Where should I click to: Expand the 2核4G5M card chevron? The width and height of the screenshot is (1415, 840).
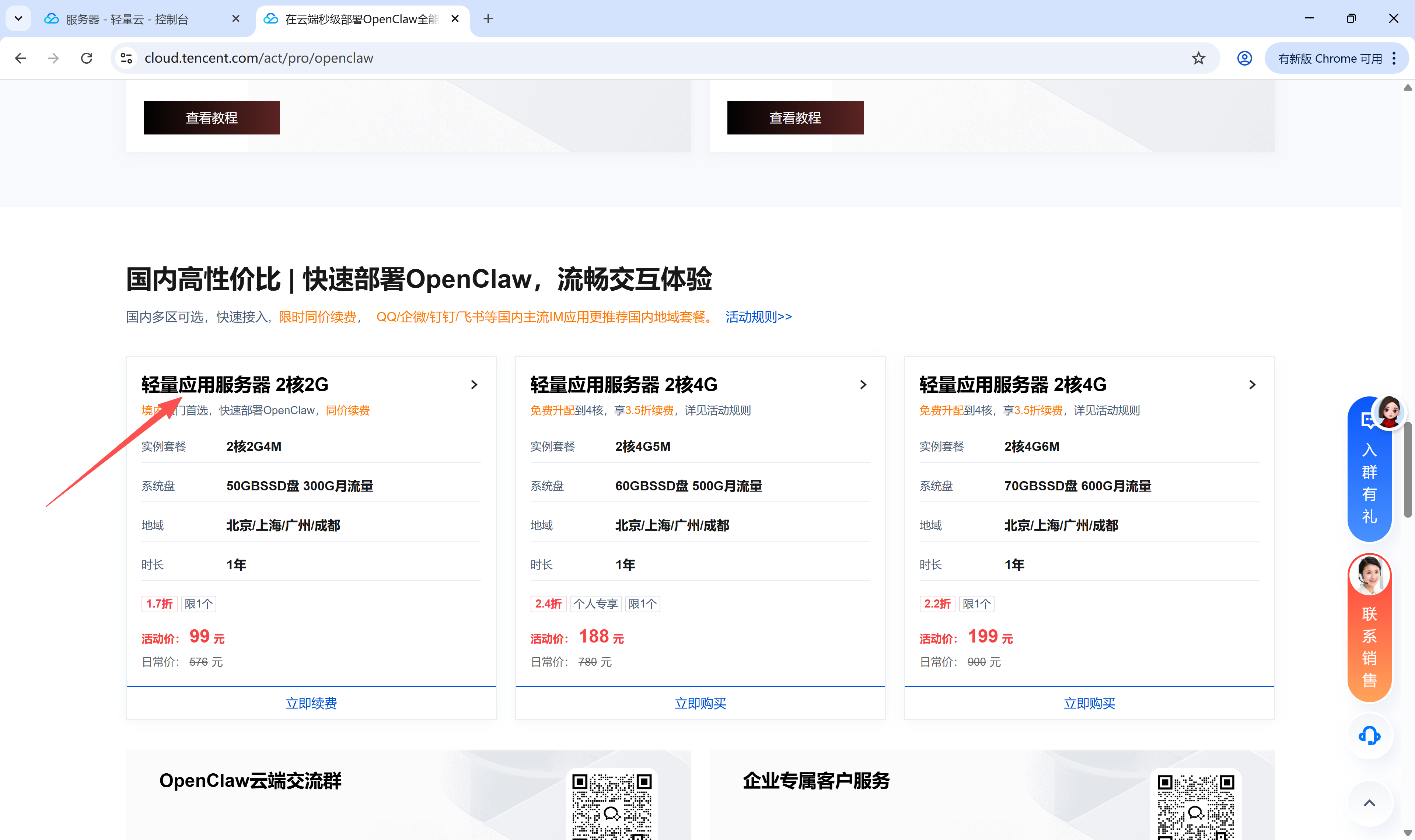pyautogui.click(x=863, y=385)
